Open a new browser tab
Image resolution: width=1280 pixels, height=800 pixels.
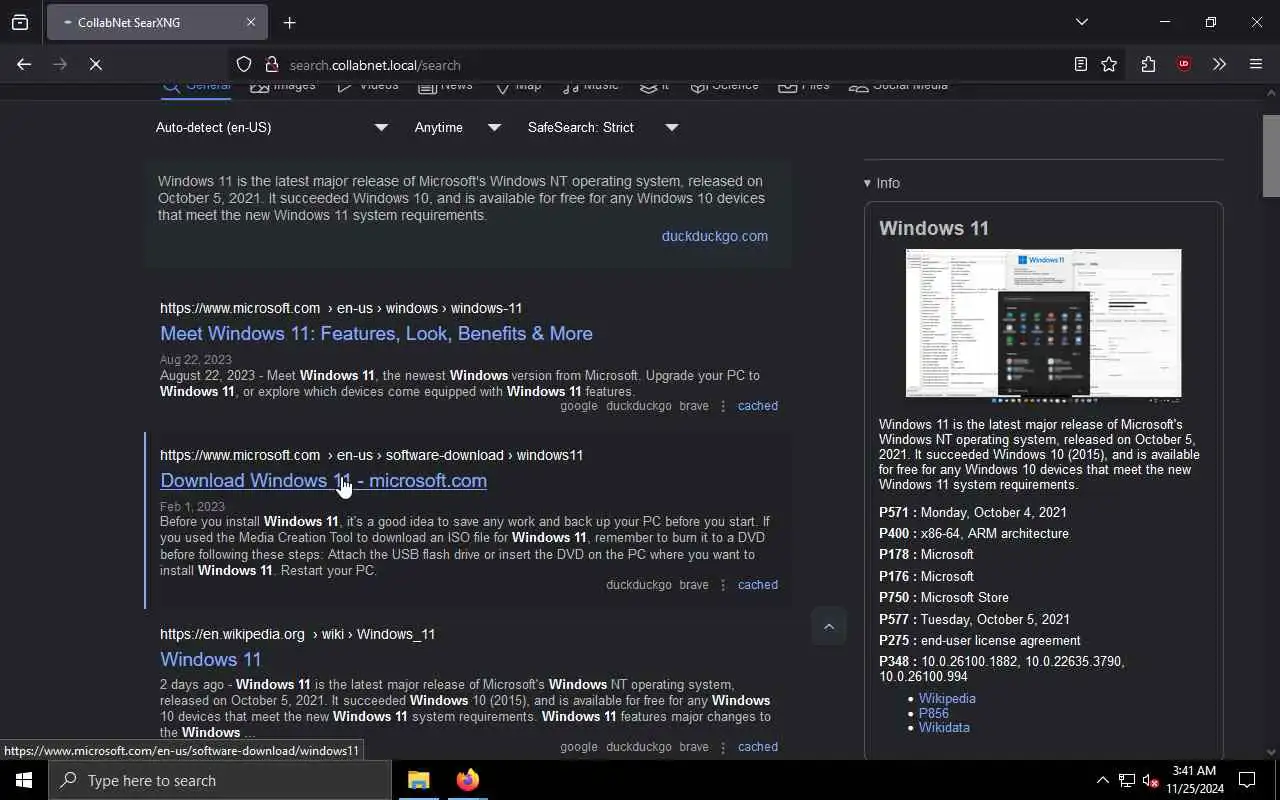click(x=289, y=22)
